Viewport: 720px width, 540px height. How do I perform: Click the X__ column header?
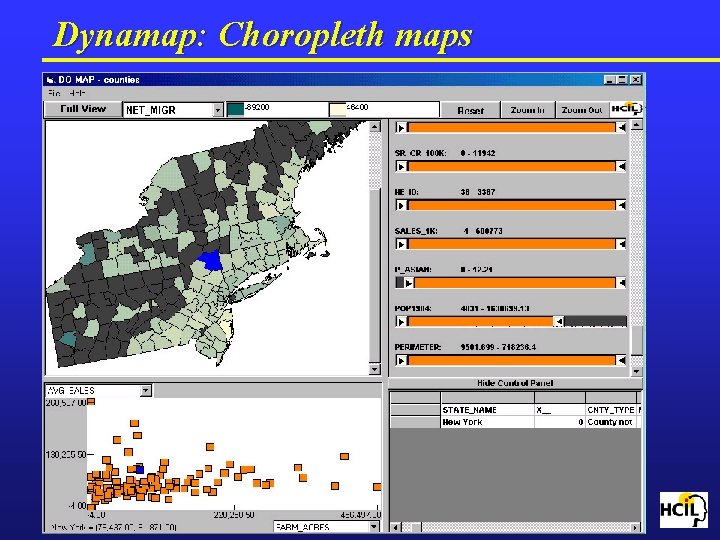coord(560,410)
